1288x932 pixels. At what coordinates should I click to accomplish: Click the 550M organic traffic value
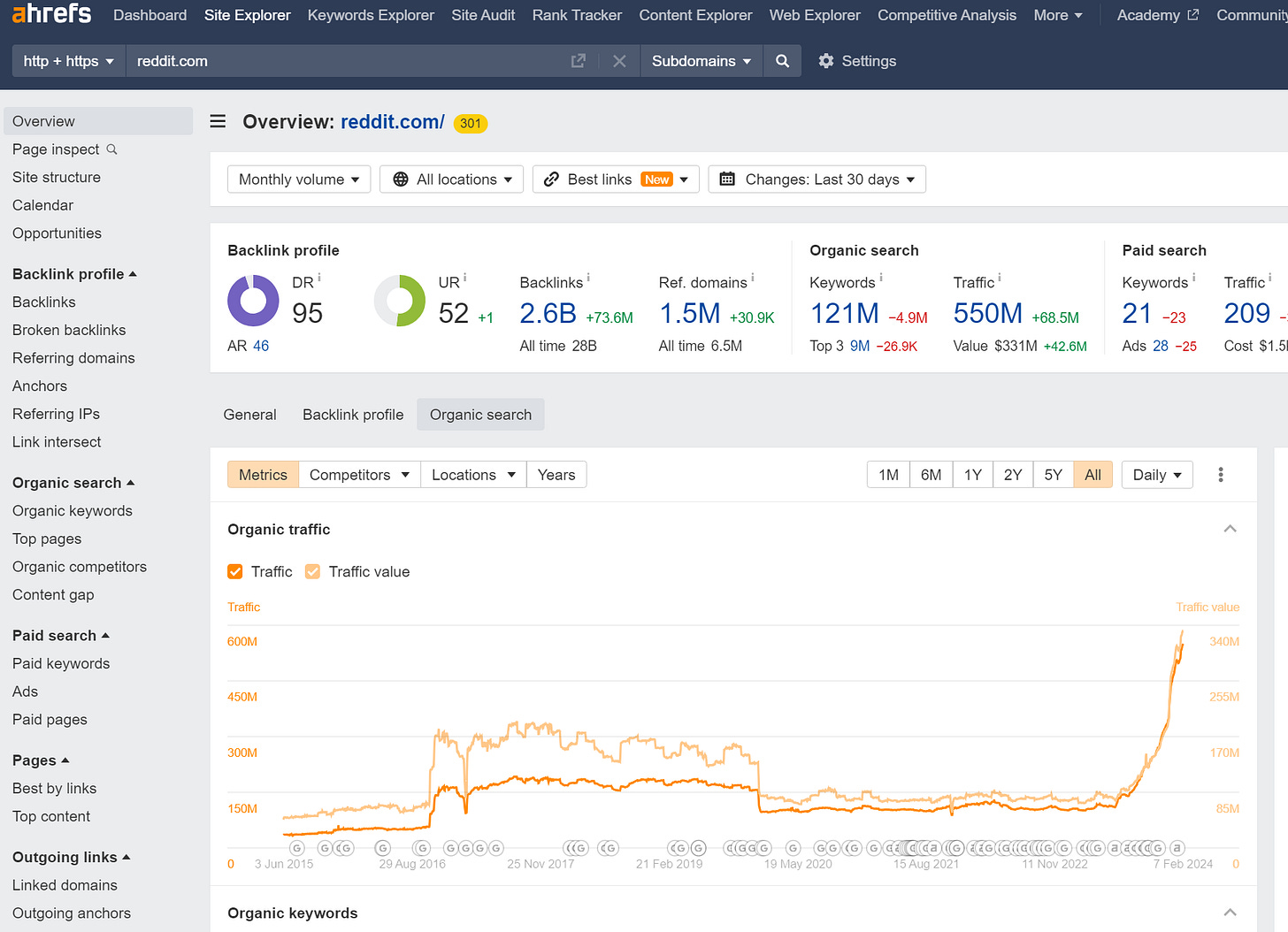coord(988,313)
